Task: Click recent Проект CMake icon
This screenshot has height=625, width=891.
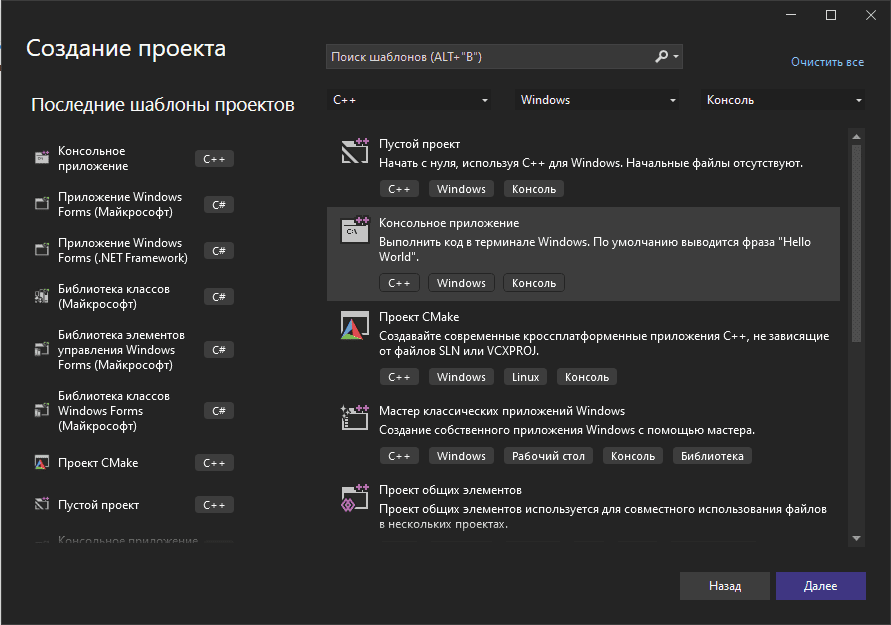Action: (x=41, y=462)
